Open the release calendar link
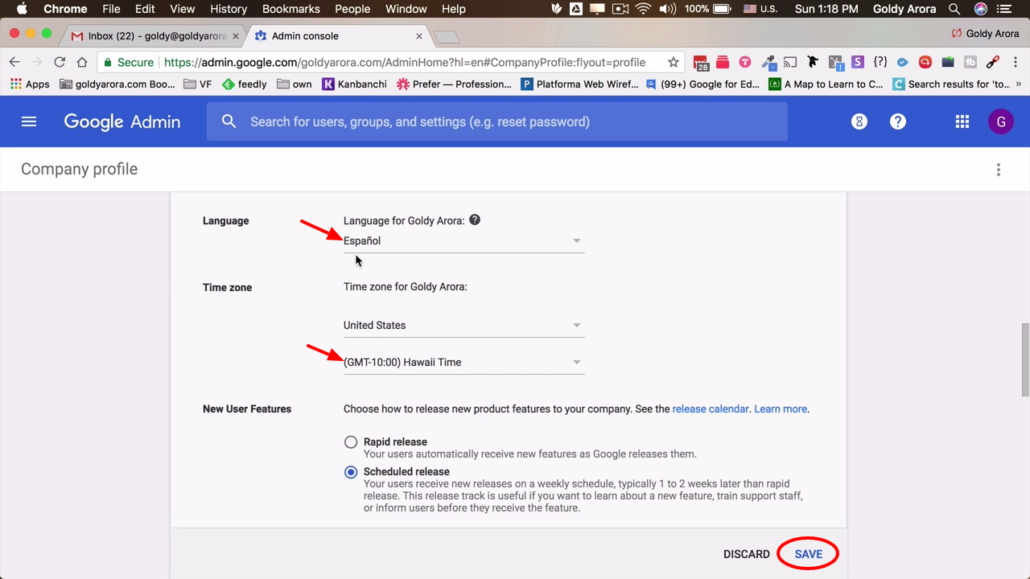 [710, 409]
